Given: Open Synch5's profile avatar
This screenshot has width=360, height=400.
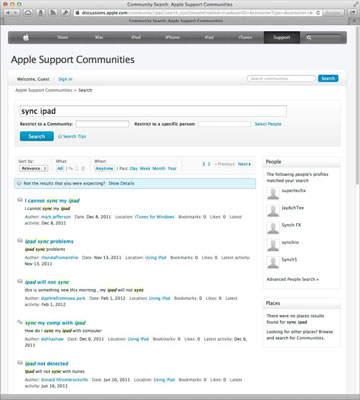Looking at the screenshot, I should click(x=273, y=263).
